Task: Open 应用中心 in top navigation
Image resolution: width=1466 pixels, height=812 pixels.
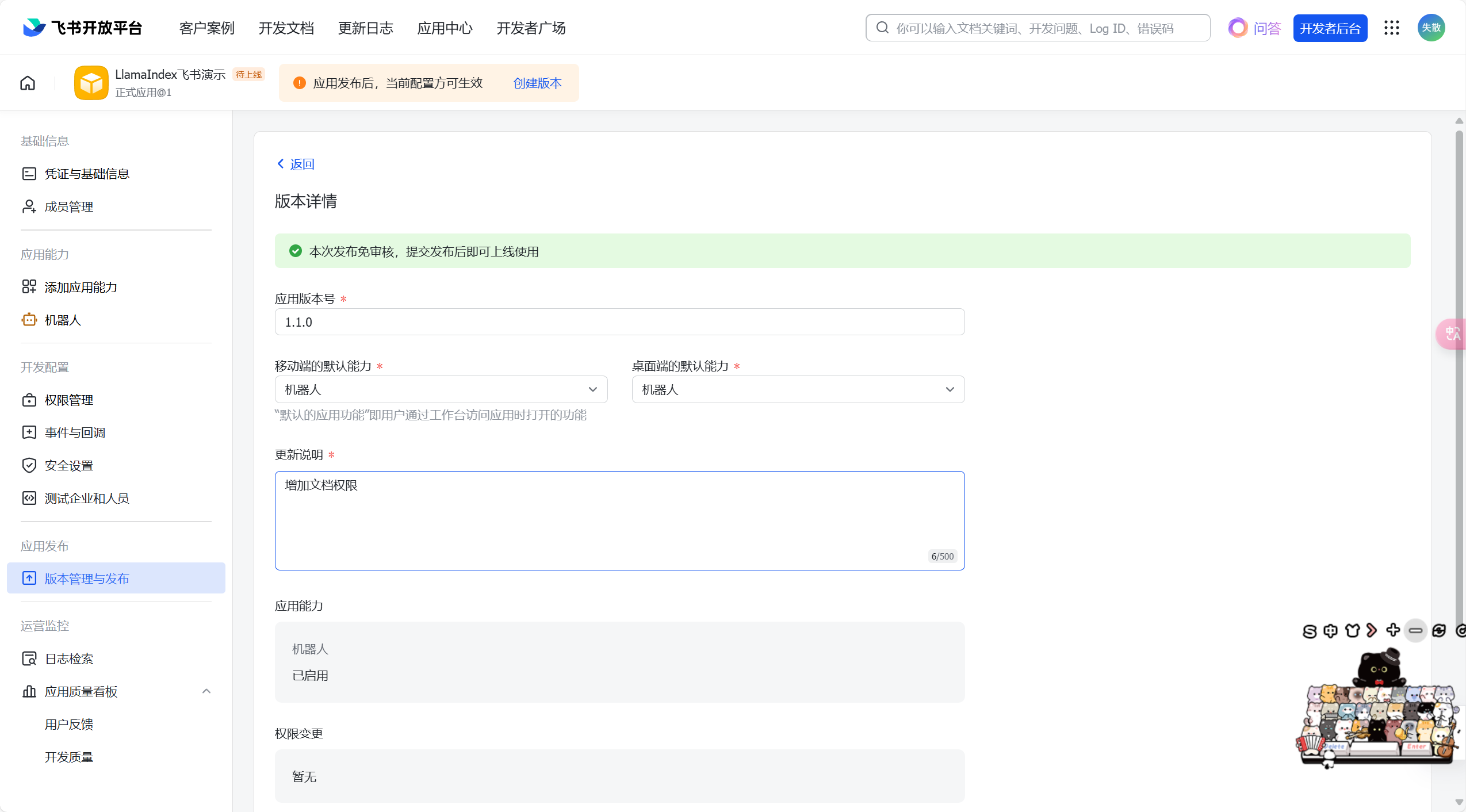Action: click(x=445, y=28)
